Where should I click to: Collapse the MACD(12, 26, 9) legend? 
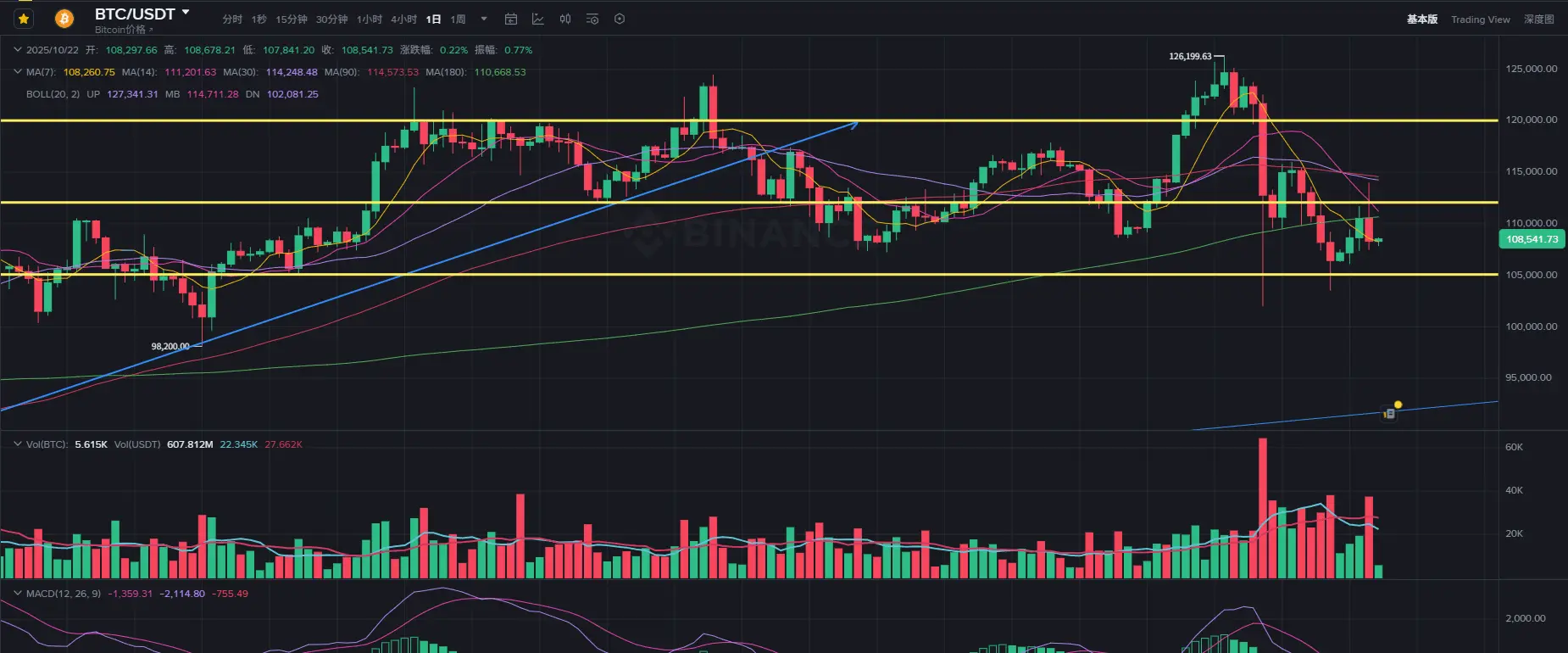(17, 594)
